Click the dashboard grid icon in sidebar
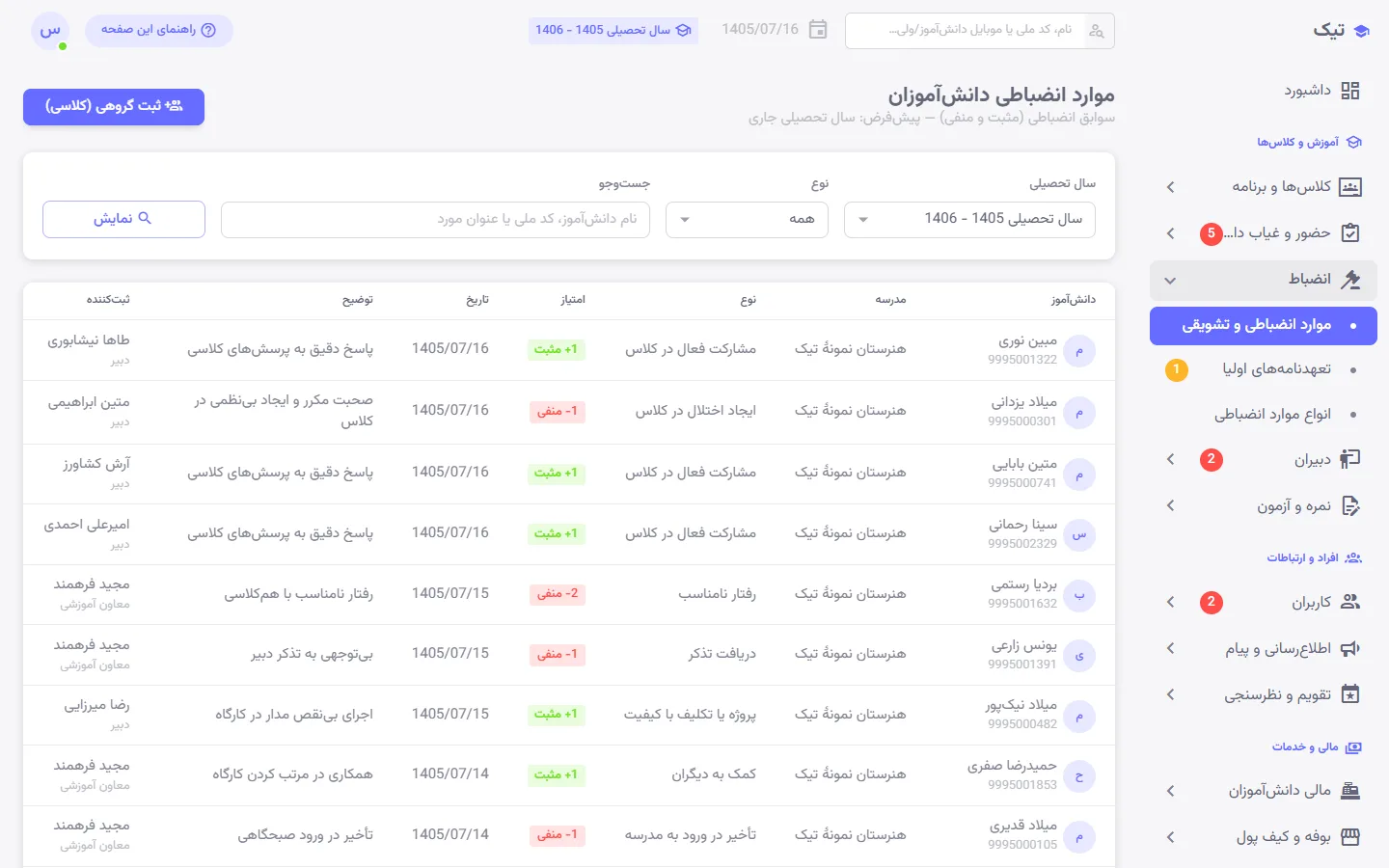This screenshot has height=868, width=1389. 1350,91
